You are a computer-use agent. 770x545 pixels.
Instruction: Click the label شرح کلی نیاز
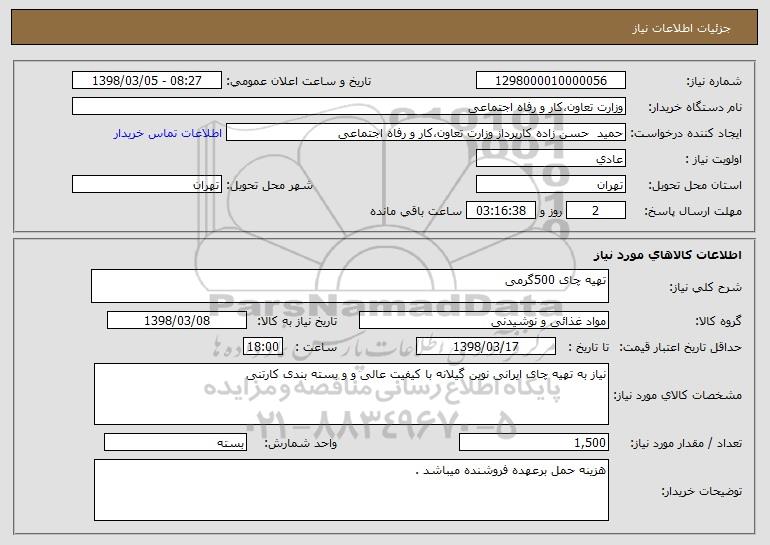tap(706, 287)
